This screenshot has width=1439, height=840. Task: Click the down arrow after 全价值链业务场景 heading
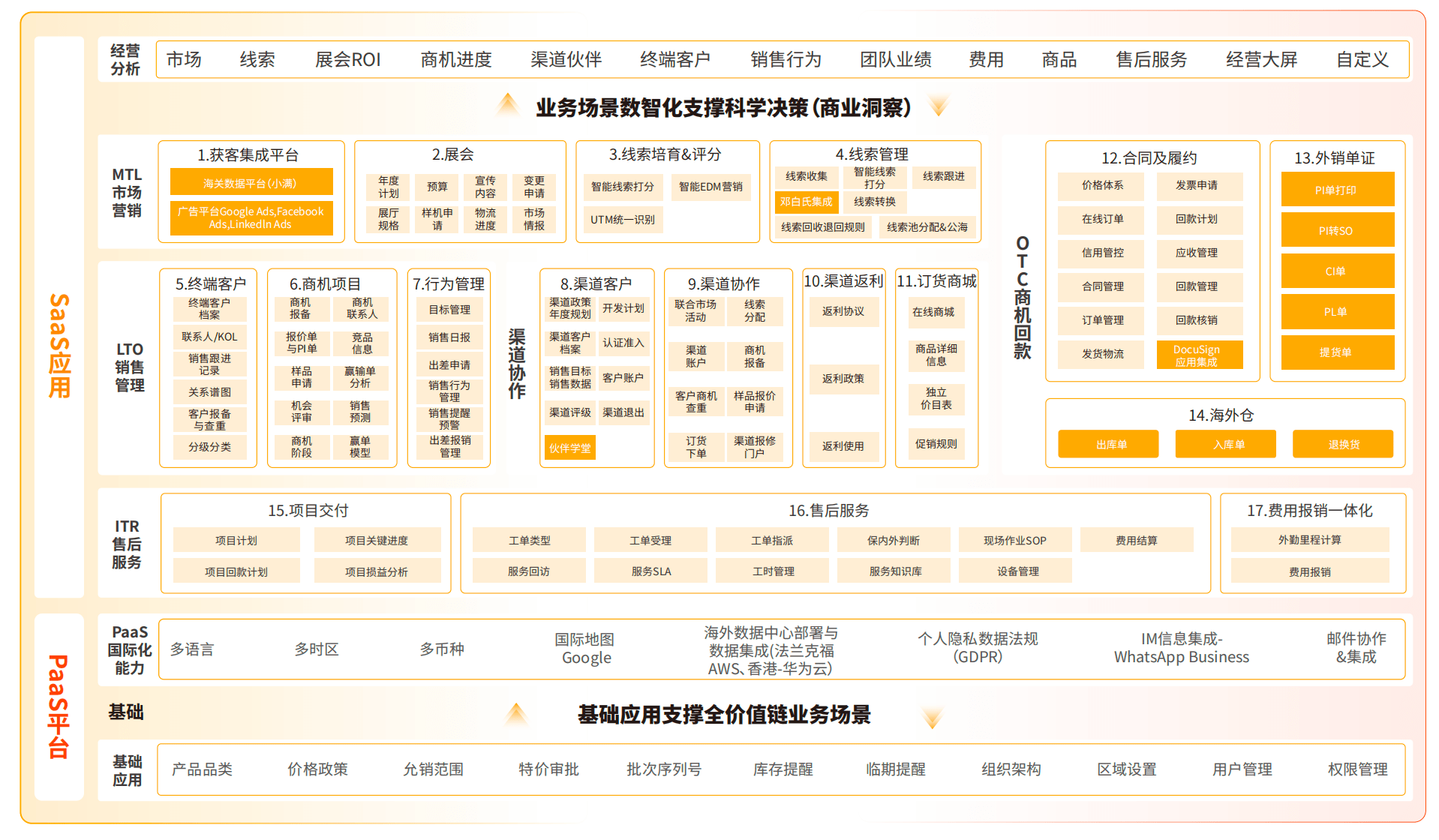click(932, 718)
